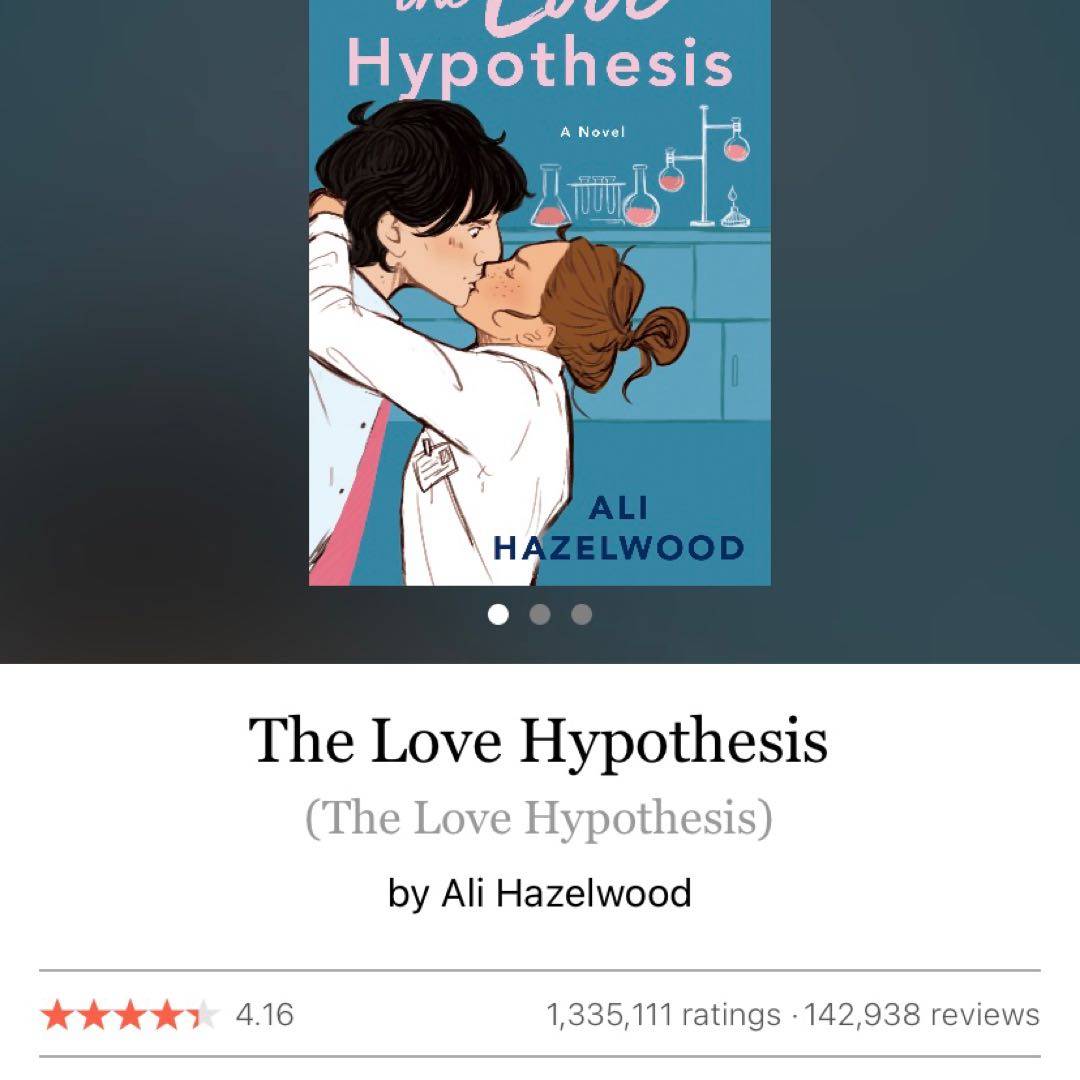The image size is (1080, 1080).
Task: Tap the third filled rating star
Action: click(x=130, y=1015)
